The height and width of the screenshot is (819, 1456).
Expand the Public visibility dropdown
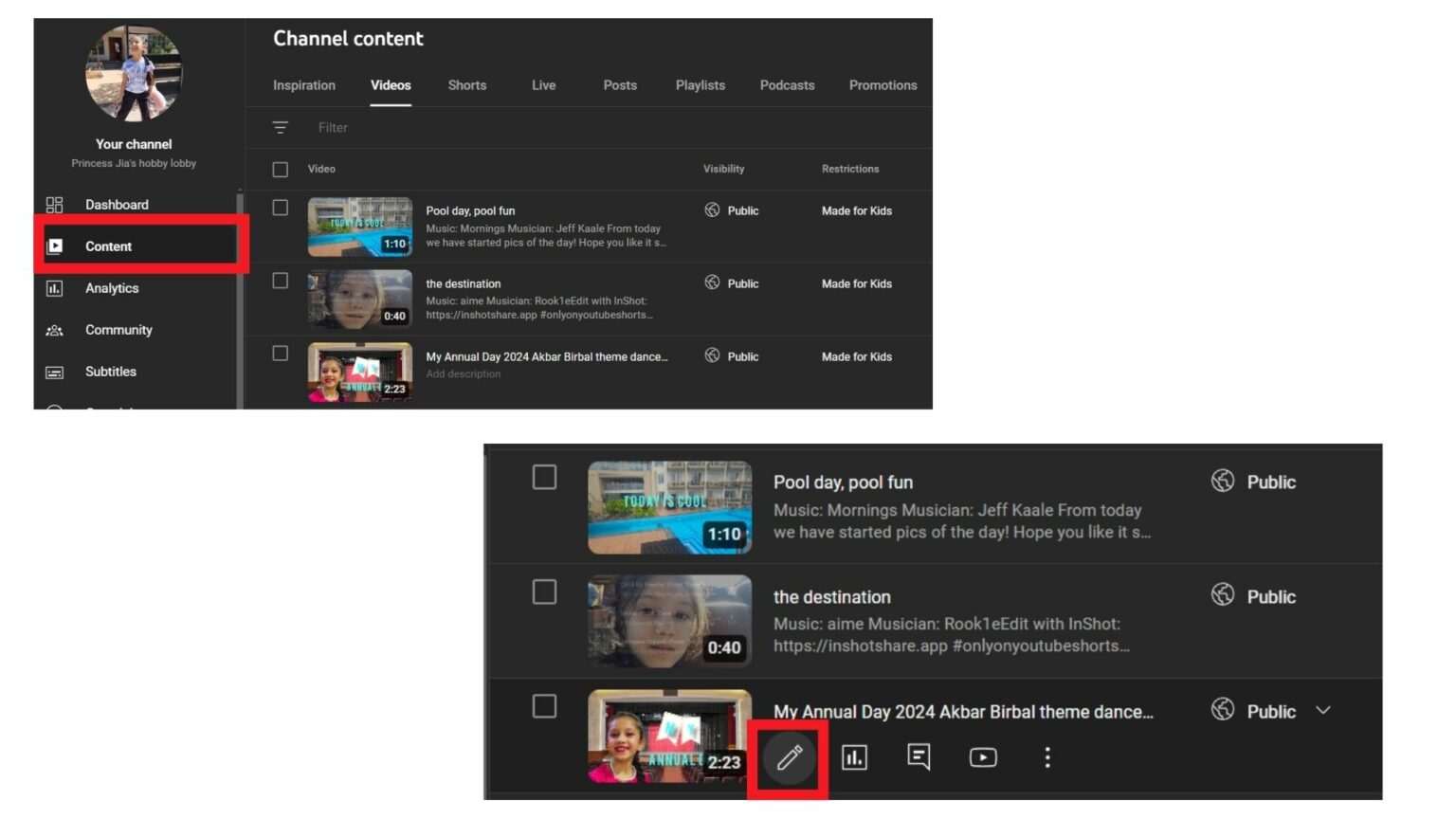click(x=1323, y=709)
